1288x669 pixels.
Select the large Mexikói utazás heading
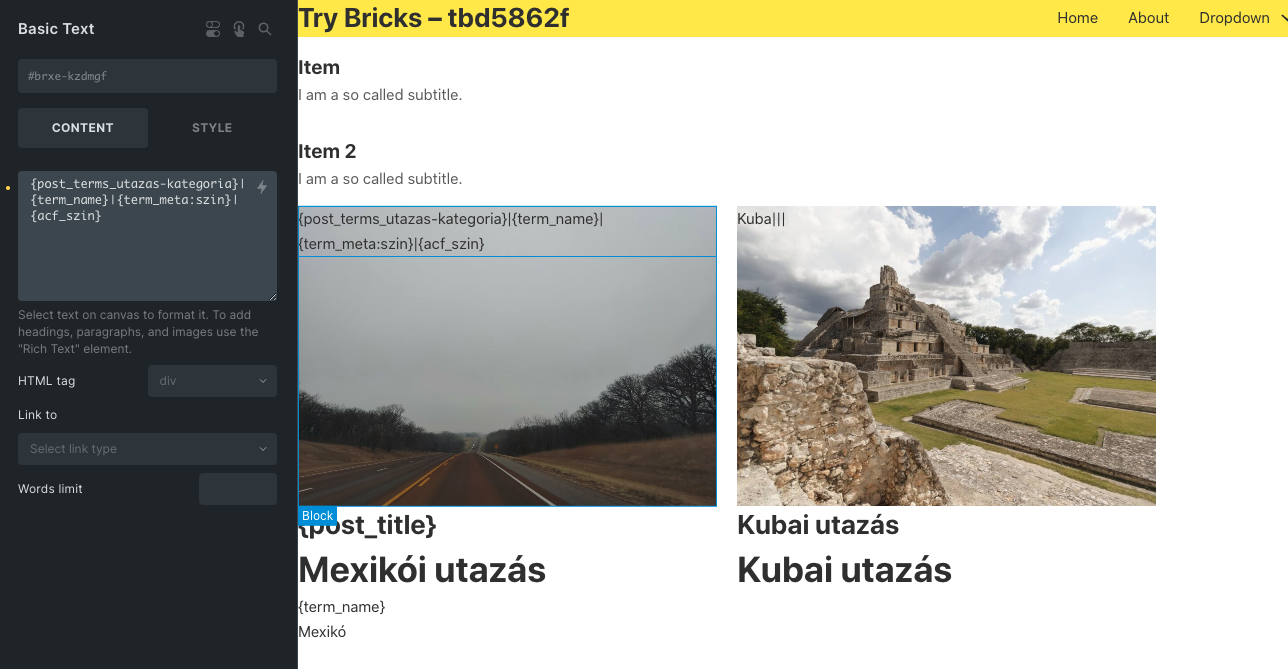[422, 570]
